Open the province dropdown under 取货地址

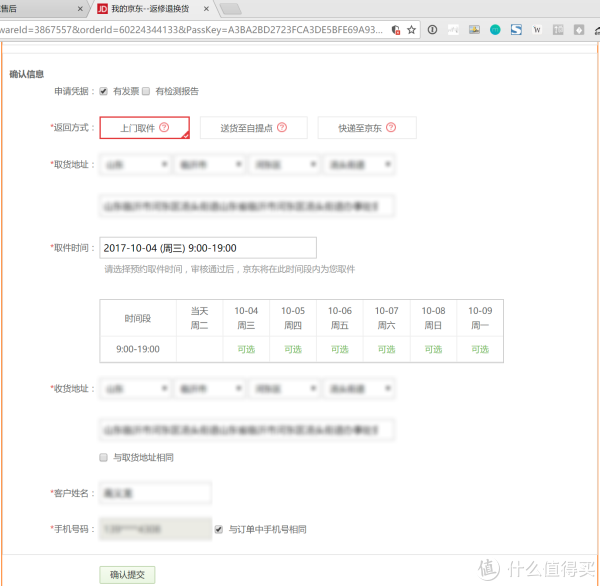point(134,164)
